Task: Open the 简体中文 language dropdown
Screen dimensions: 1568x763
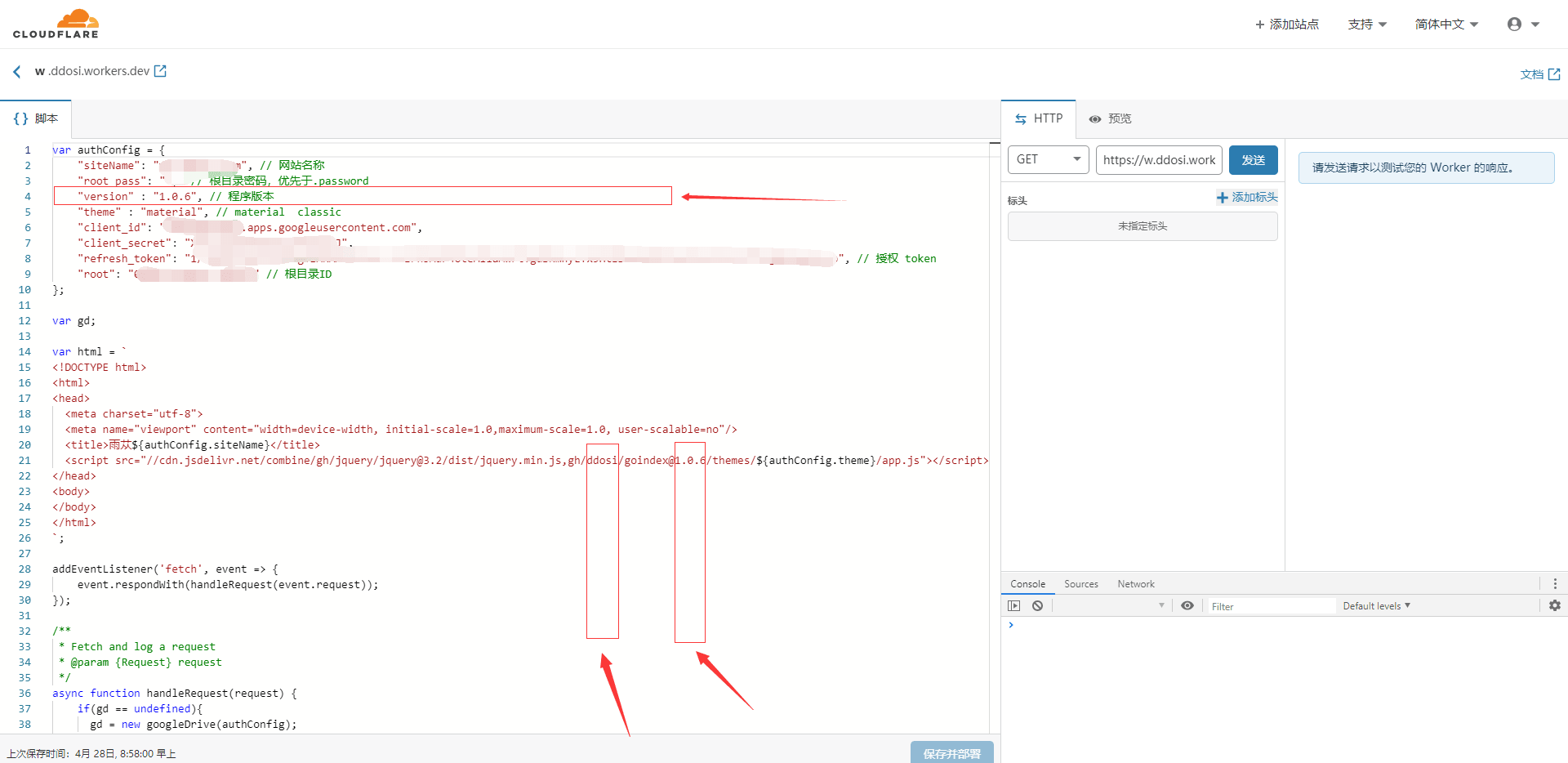Action: [x=1446, y=25]
